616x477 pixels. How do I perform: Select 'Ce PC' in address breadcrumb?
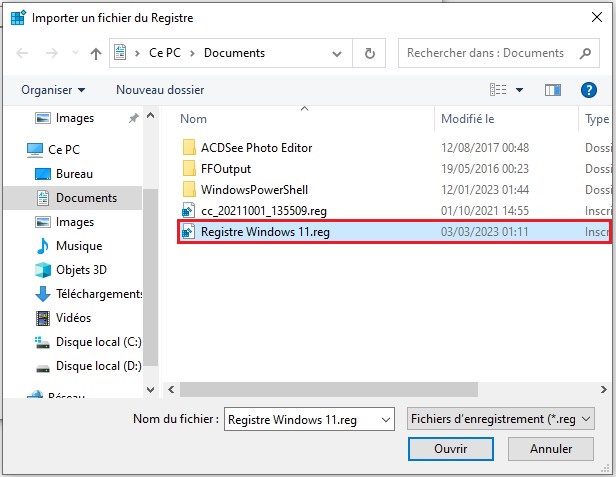[x=165, y=53]
